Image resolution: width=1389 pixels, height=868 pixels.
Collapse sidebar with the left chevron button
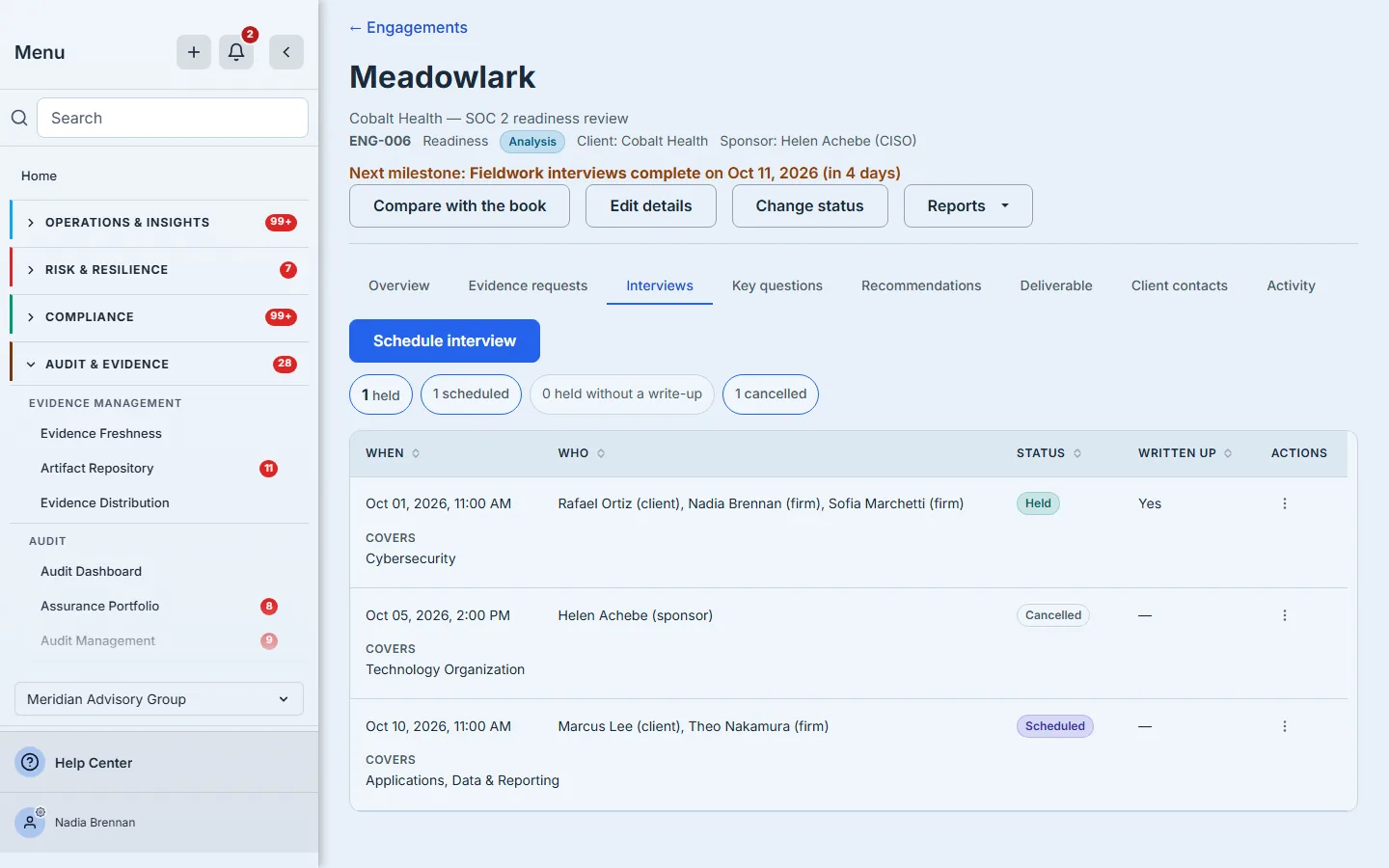coord(286,52)
